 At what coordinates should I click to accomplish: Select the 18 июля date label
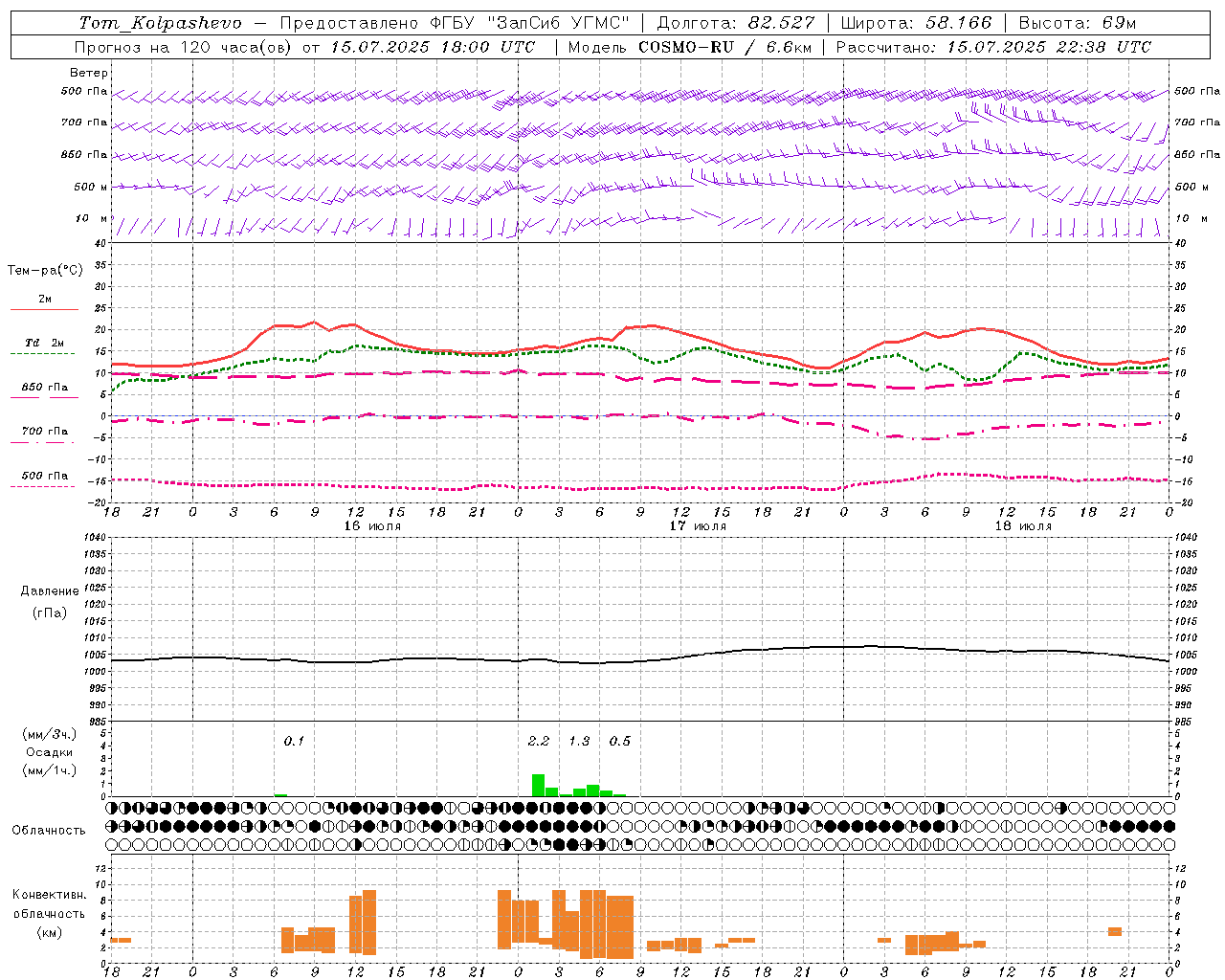tap(1023, 526)
